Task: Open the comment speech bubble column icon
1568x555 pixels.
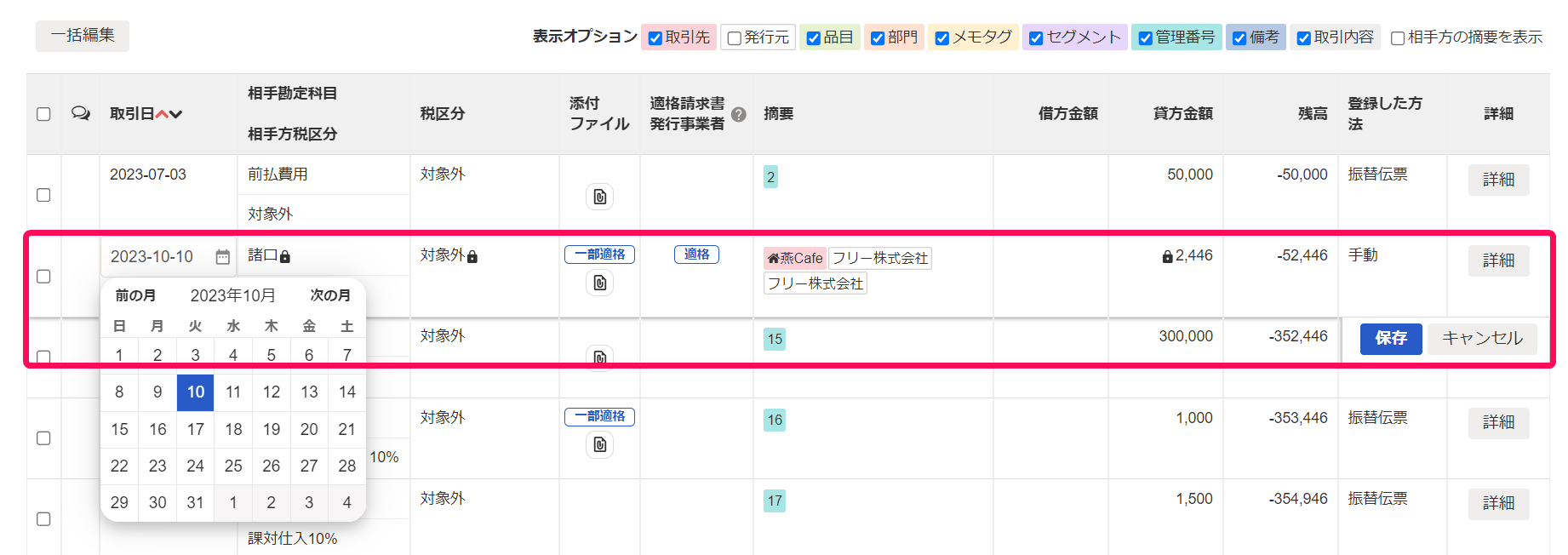Action: click(81, 113)
